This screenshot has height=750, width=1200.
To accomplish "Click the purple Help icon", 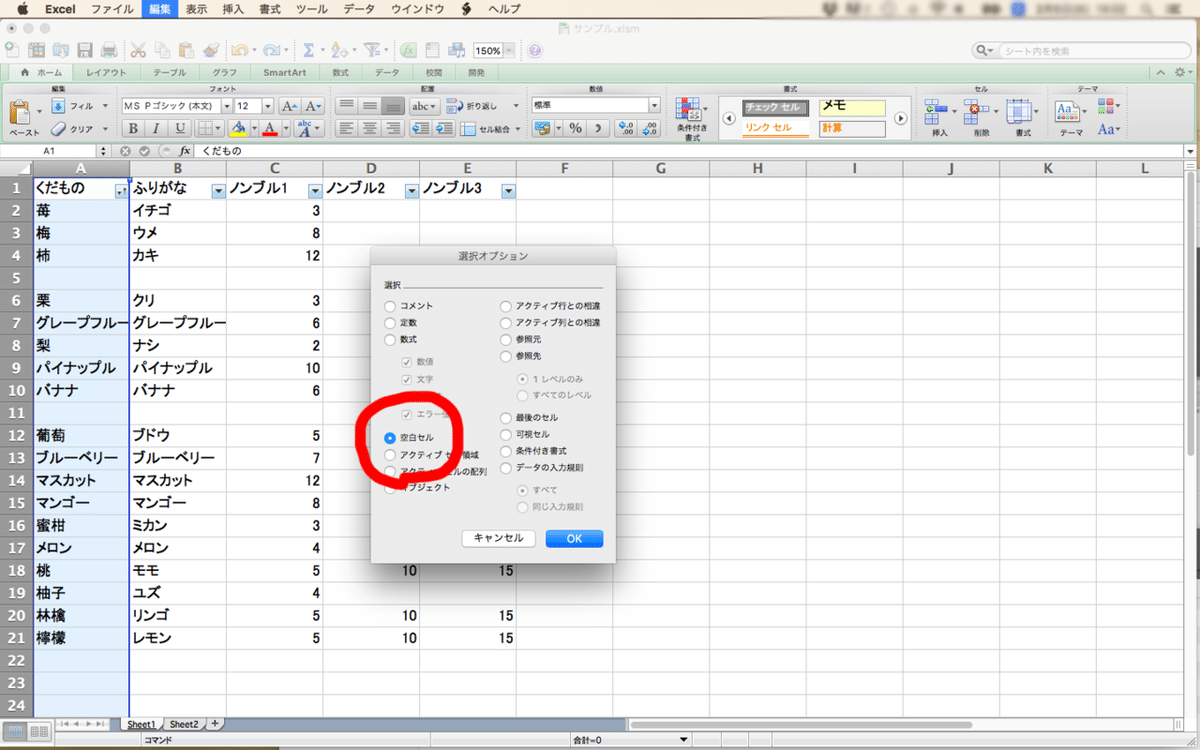I will [x=535, y=50].
